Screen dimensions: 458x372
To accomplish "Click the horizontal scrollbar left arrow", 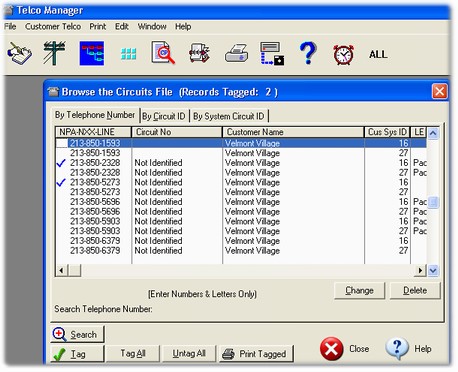I will coord(61,270).
